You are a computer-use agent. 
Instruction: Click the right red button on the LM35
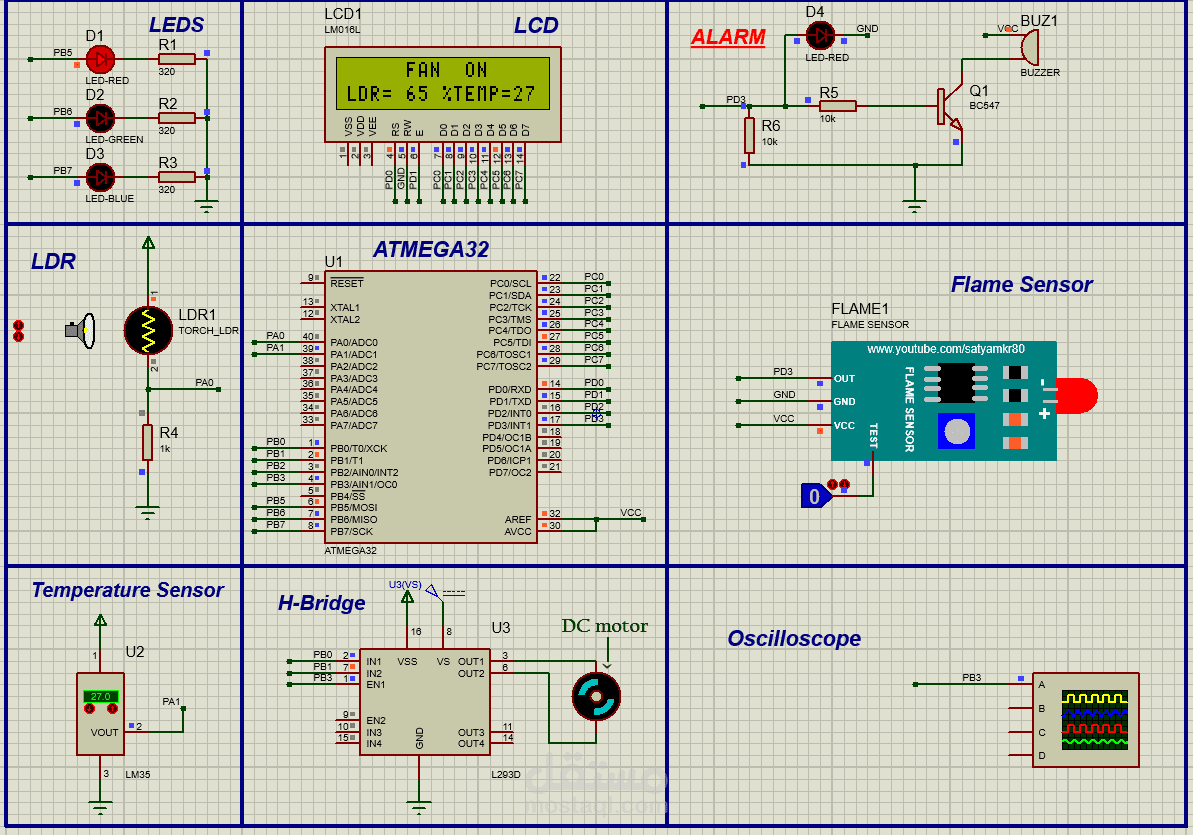click(113, 709)
